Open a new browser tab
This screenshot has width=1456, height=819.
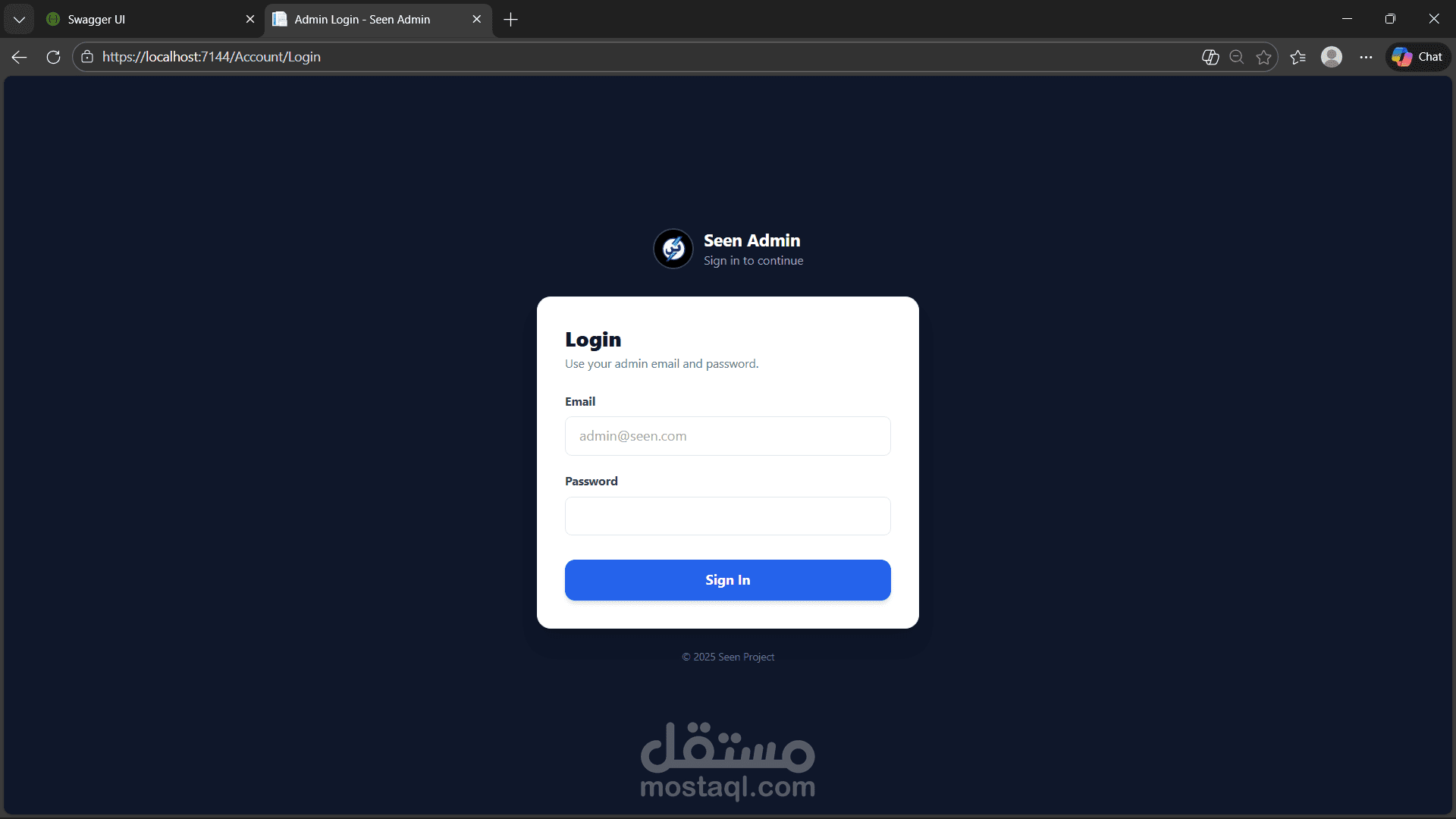510,20
